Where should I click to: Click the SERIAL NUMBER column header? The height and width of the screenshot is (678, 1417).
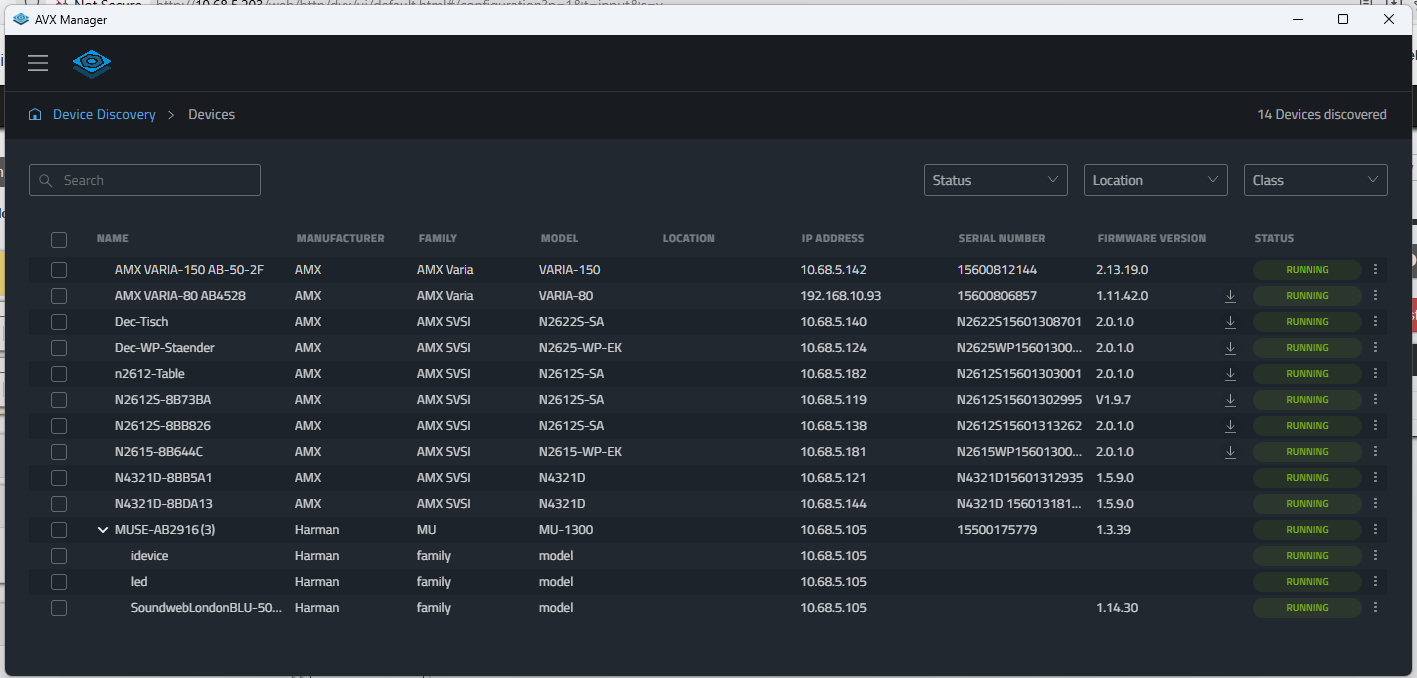pyautogui.click(x=1002, y=239)
